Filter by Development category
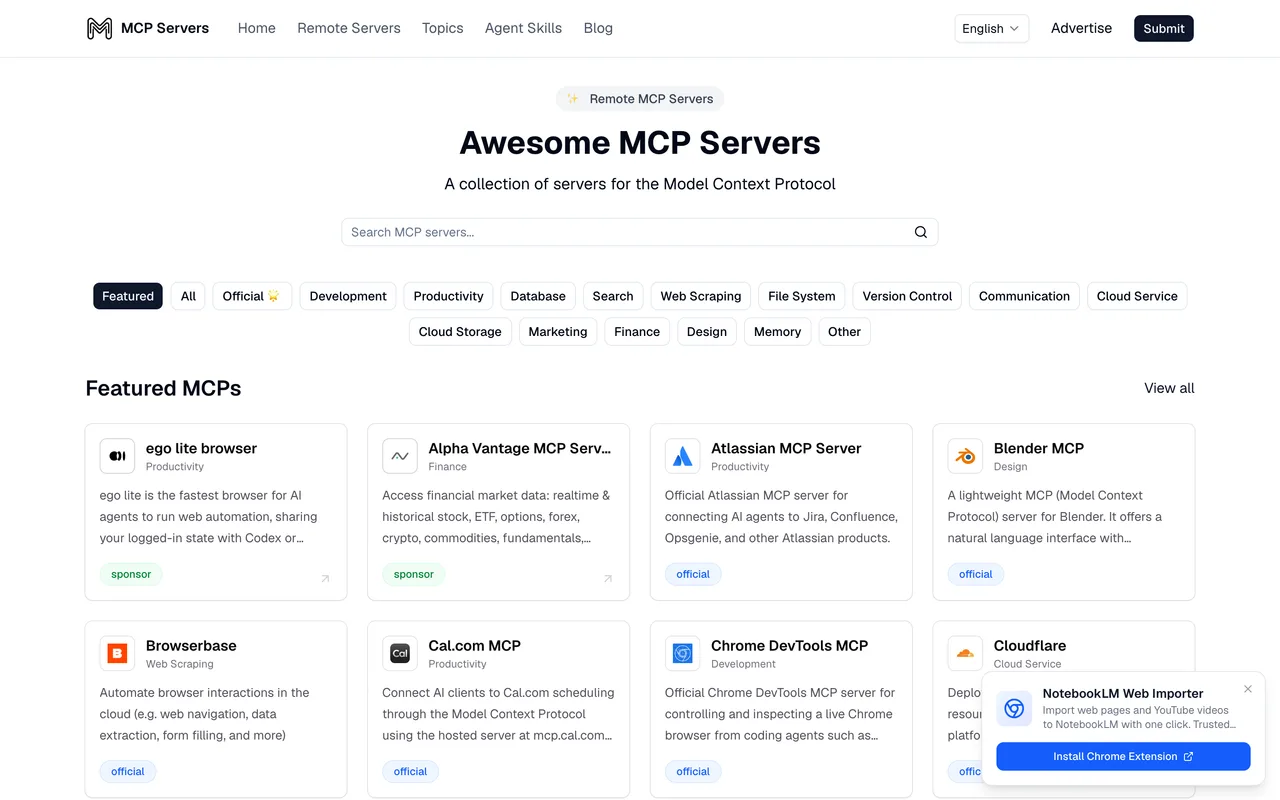This screenshot has width=1280, height=800. [348, 296]
